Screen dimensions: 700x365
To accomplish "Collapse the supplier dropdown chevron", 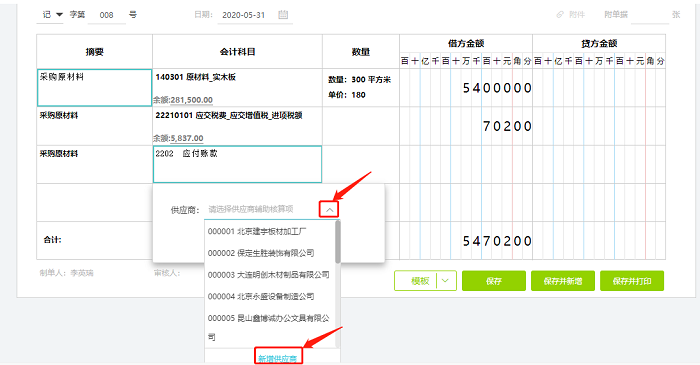I will click(329, 209).
